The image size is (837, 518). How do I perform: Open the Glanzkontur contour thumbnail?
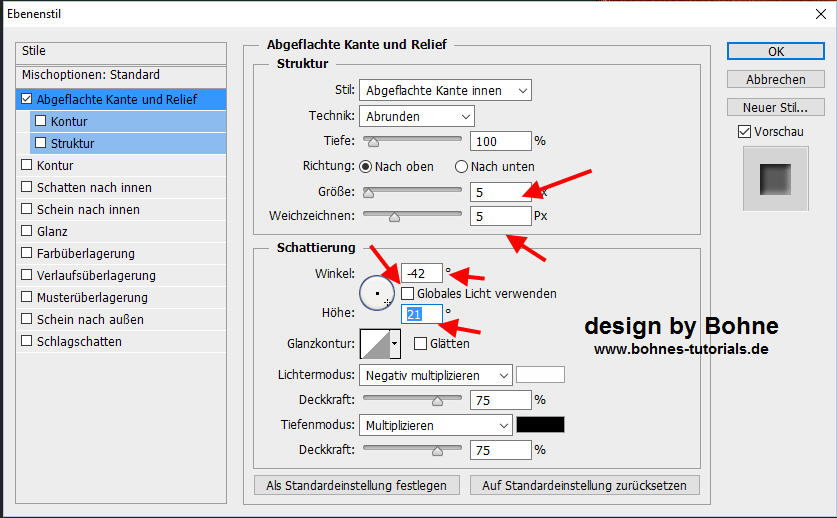pos(374,344)
